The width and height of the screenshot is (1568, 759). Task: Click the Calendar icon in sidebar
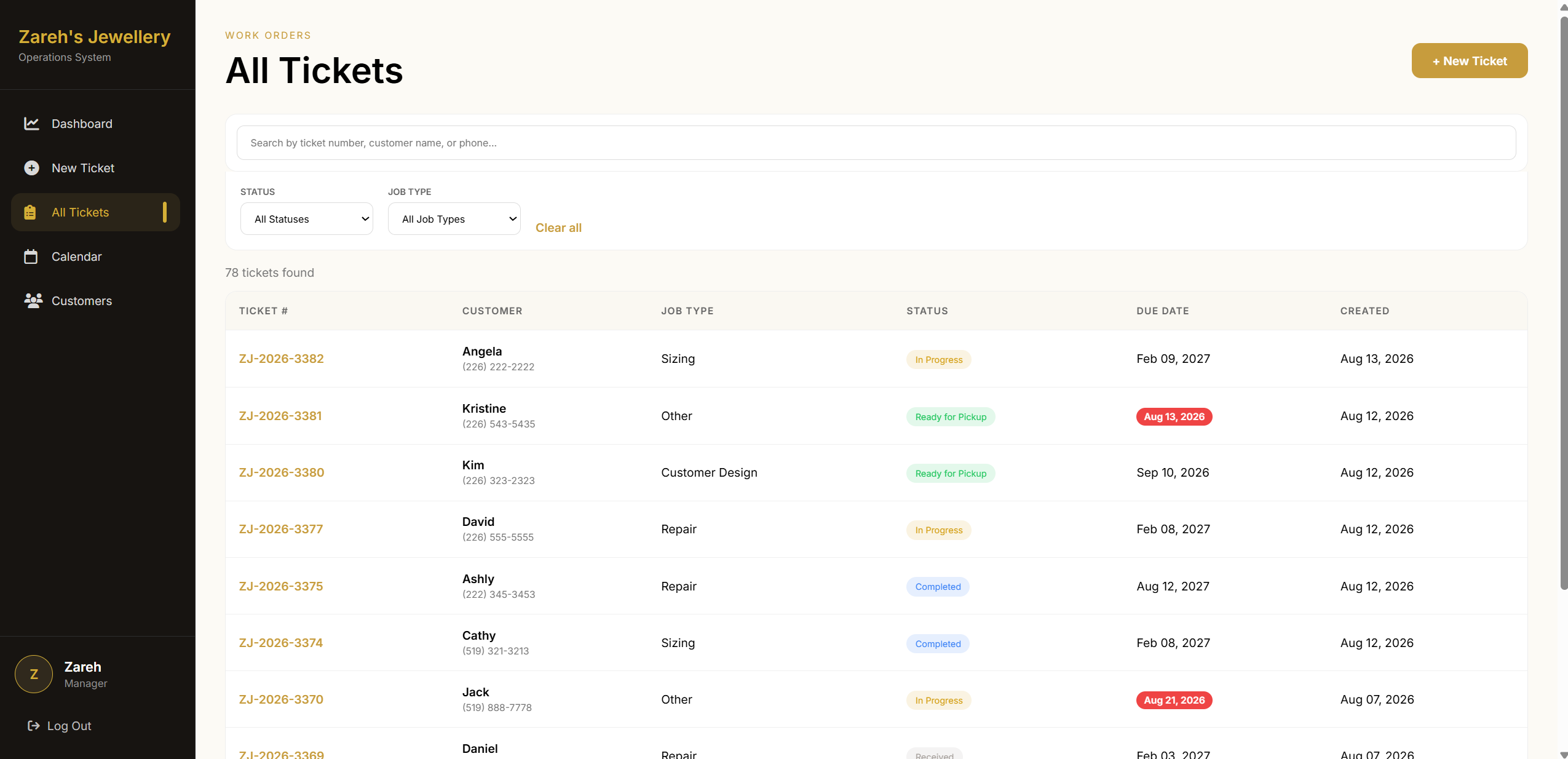tap(31, 256)
